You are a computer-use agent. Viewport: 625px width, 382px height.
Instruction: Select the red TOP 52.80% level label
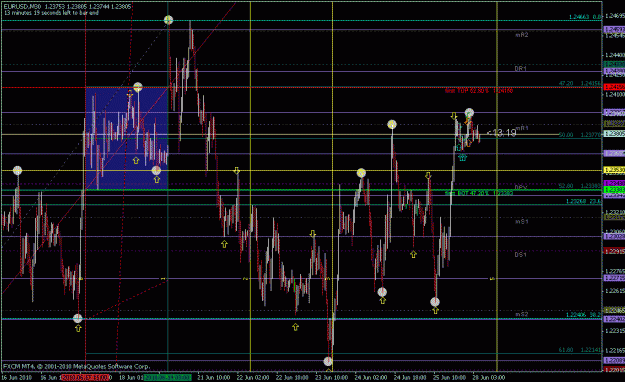coord(479,91)
